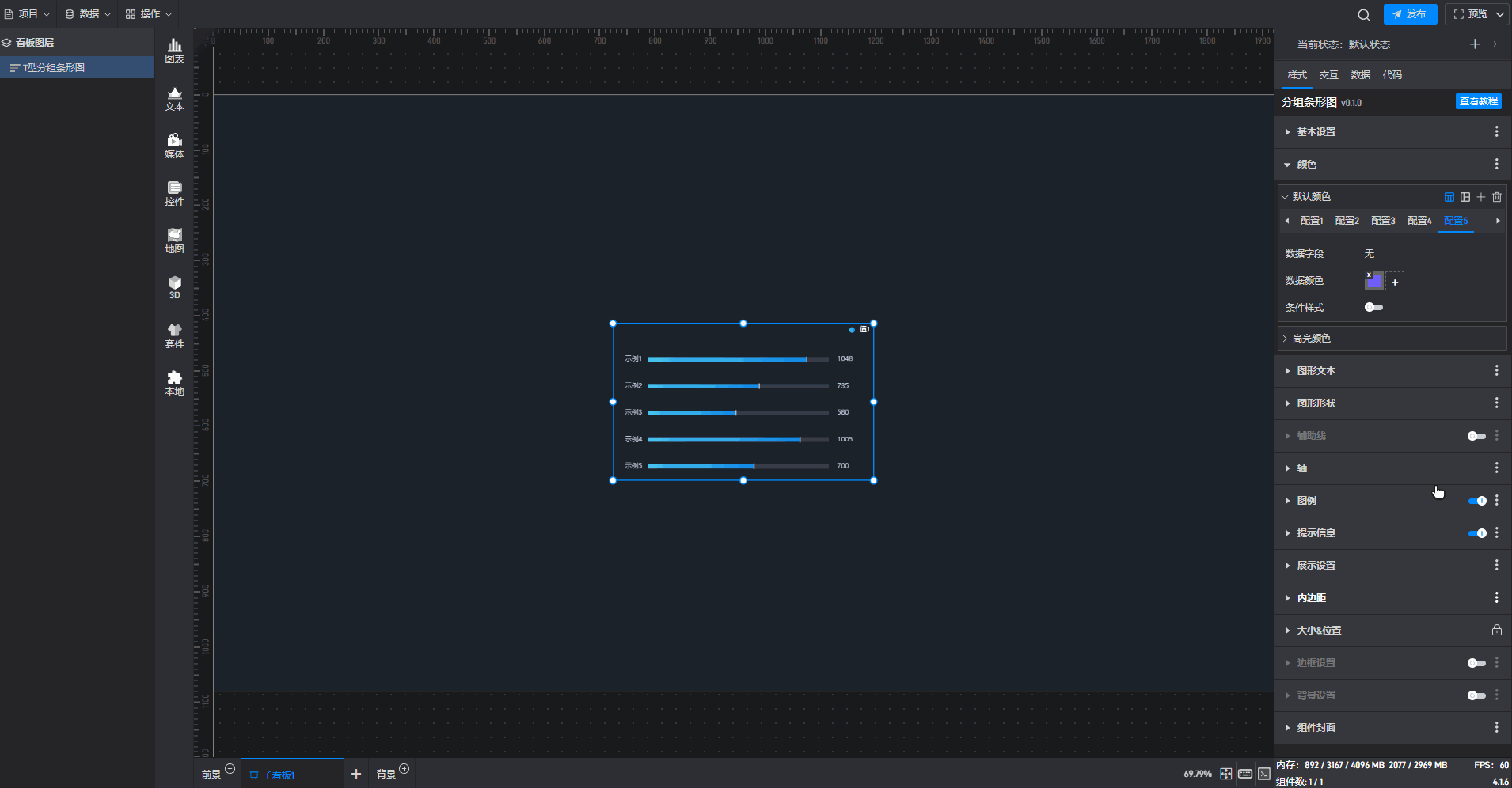
Task: Delete the color config via trash icon
Action: [x=1496, y=197]
